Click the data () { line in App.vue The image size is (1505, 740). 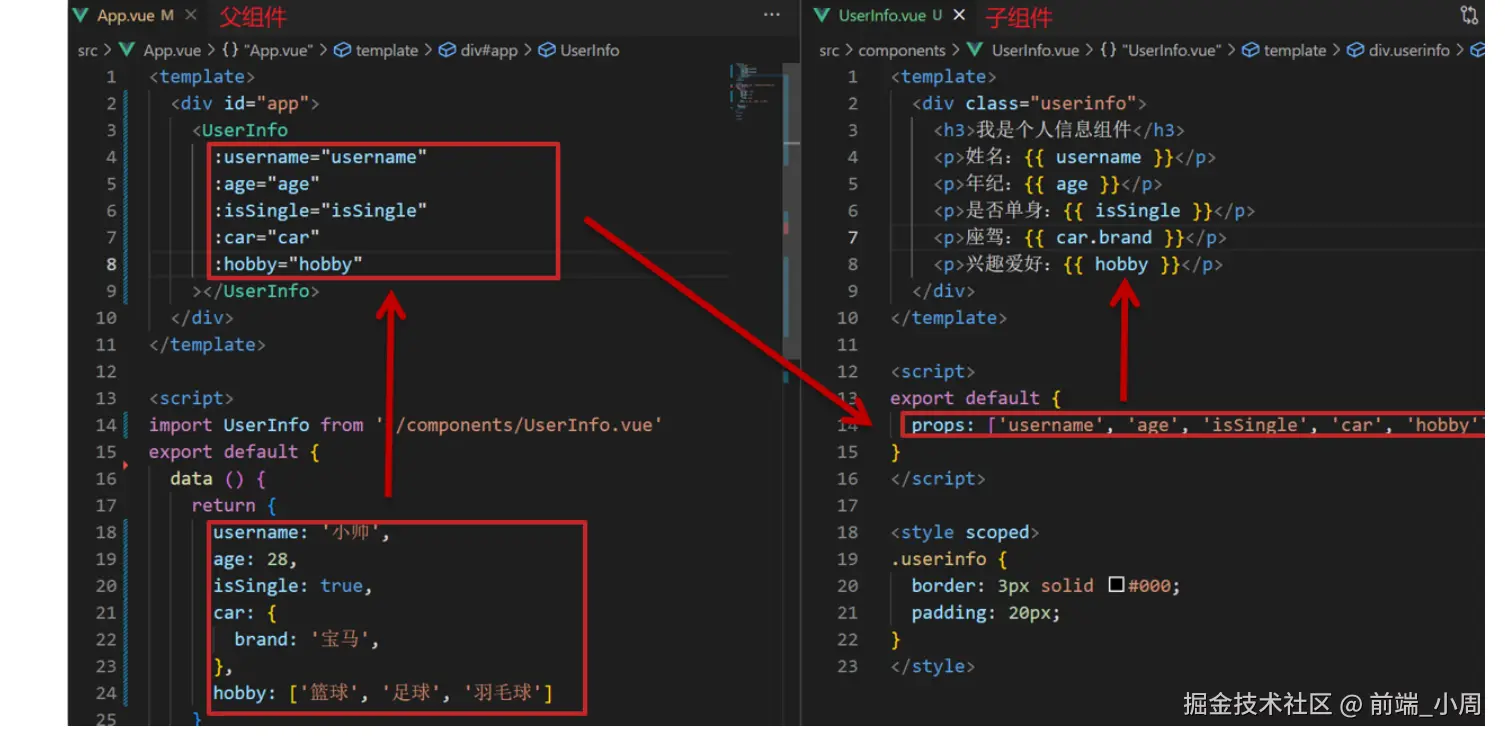point(218,478)
